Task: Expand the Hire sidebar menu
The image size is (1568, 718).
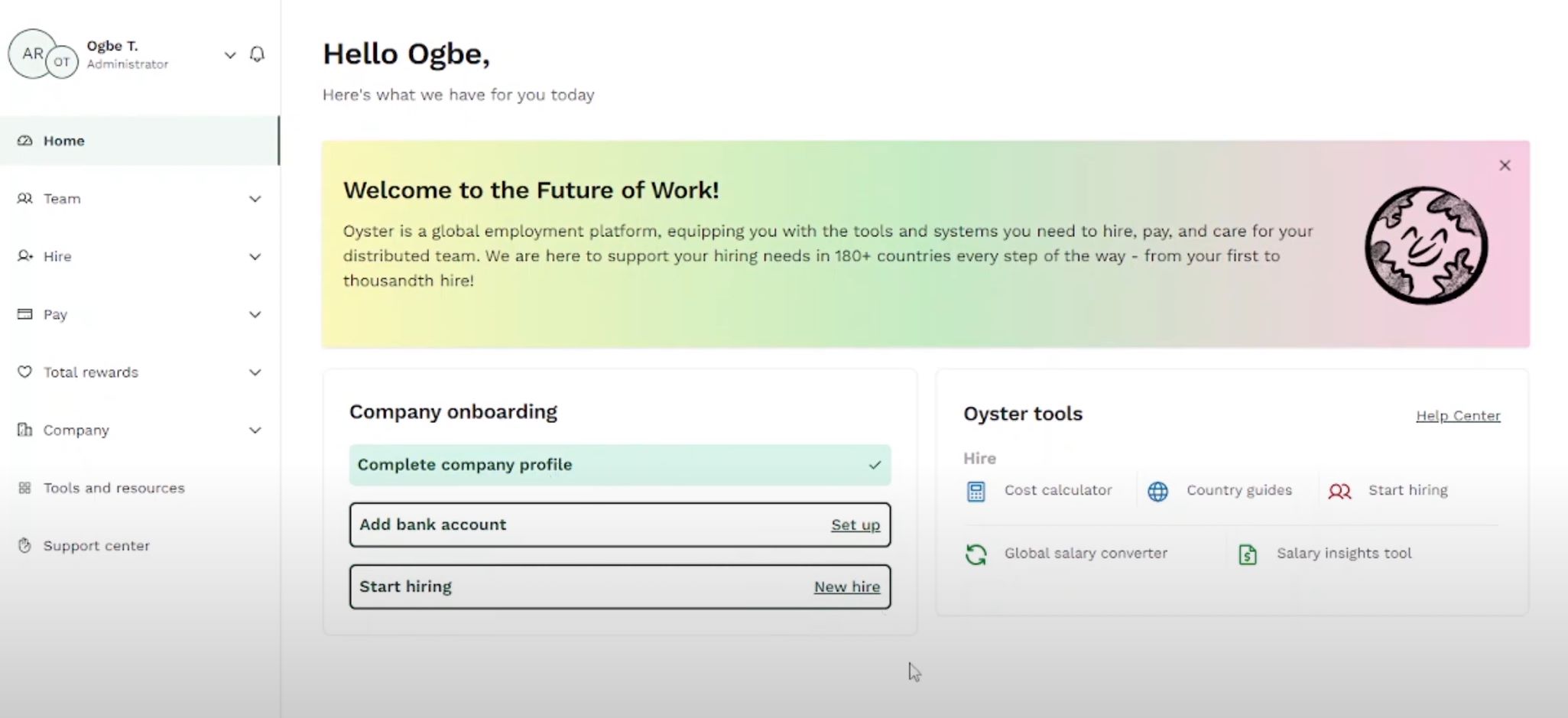Action: point(255,256)
